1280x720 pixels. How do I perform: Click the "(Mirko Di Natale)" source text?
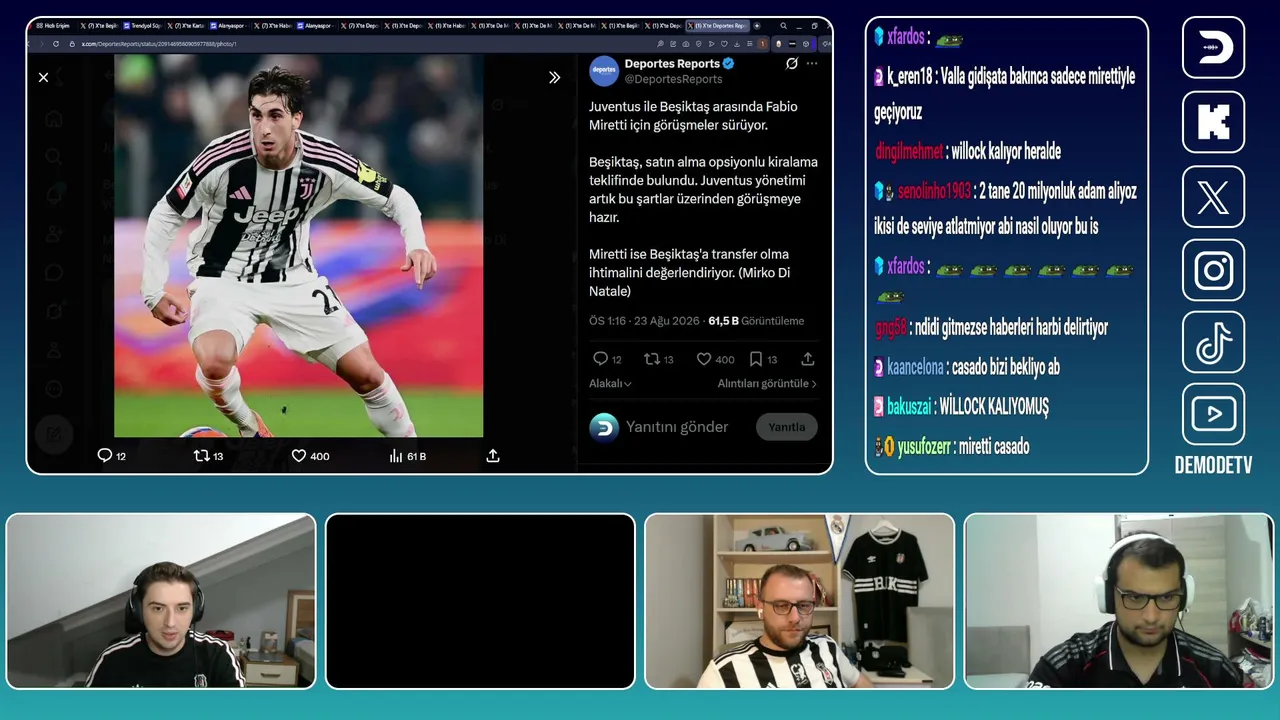[x=690, y=282]
